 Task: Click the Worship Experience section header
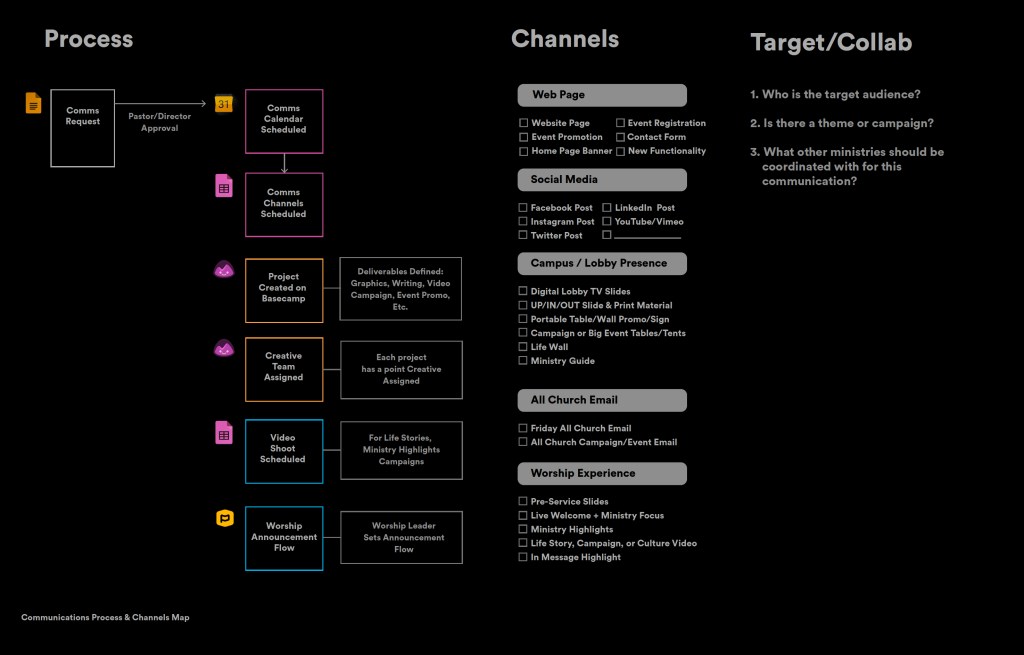[x=602, y=473]
